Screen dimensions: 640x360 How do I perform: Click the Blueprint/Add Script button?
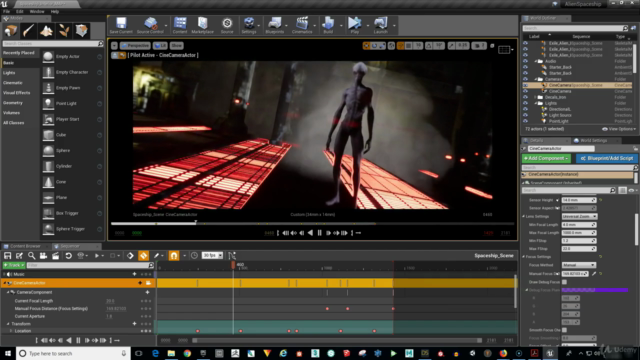pyautogui.click(x=607, y=158)
